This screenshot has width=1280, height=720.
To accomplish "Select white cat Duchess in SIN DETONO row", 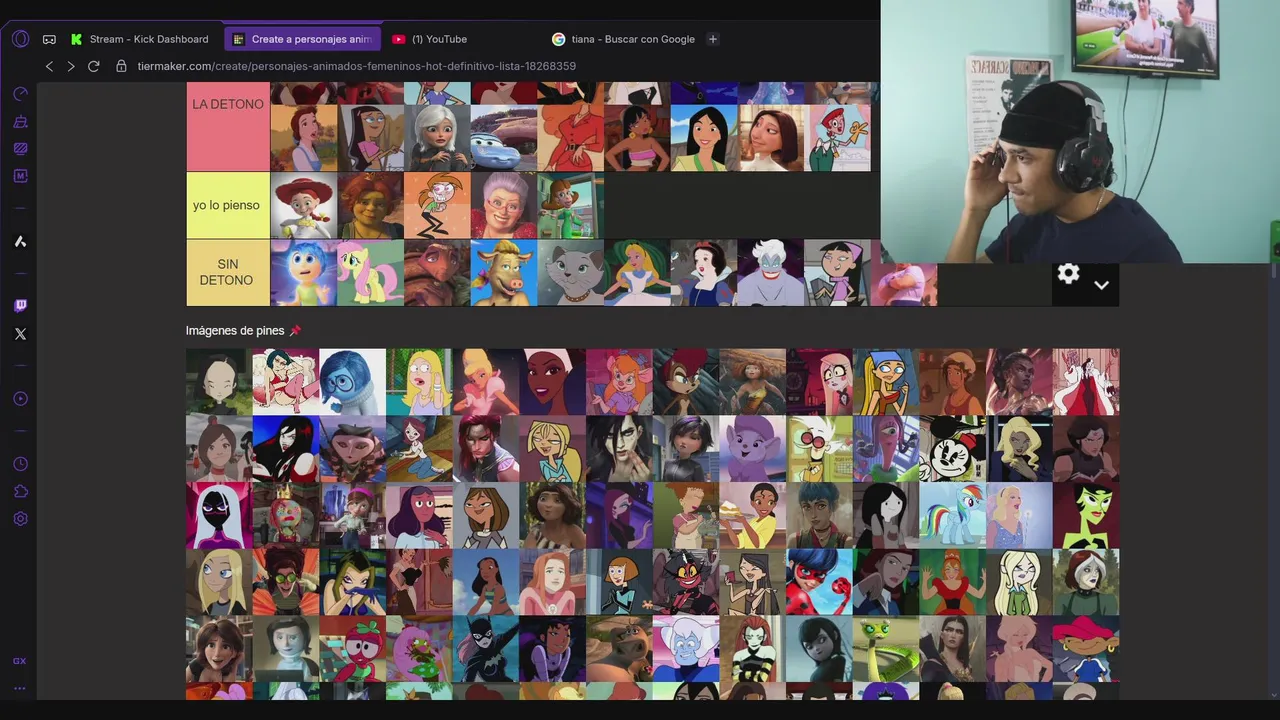I will tap(571, 273).
